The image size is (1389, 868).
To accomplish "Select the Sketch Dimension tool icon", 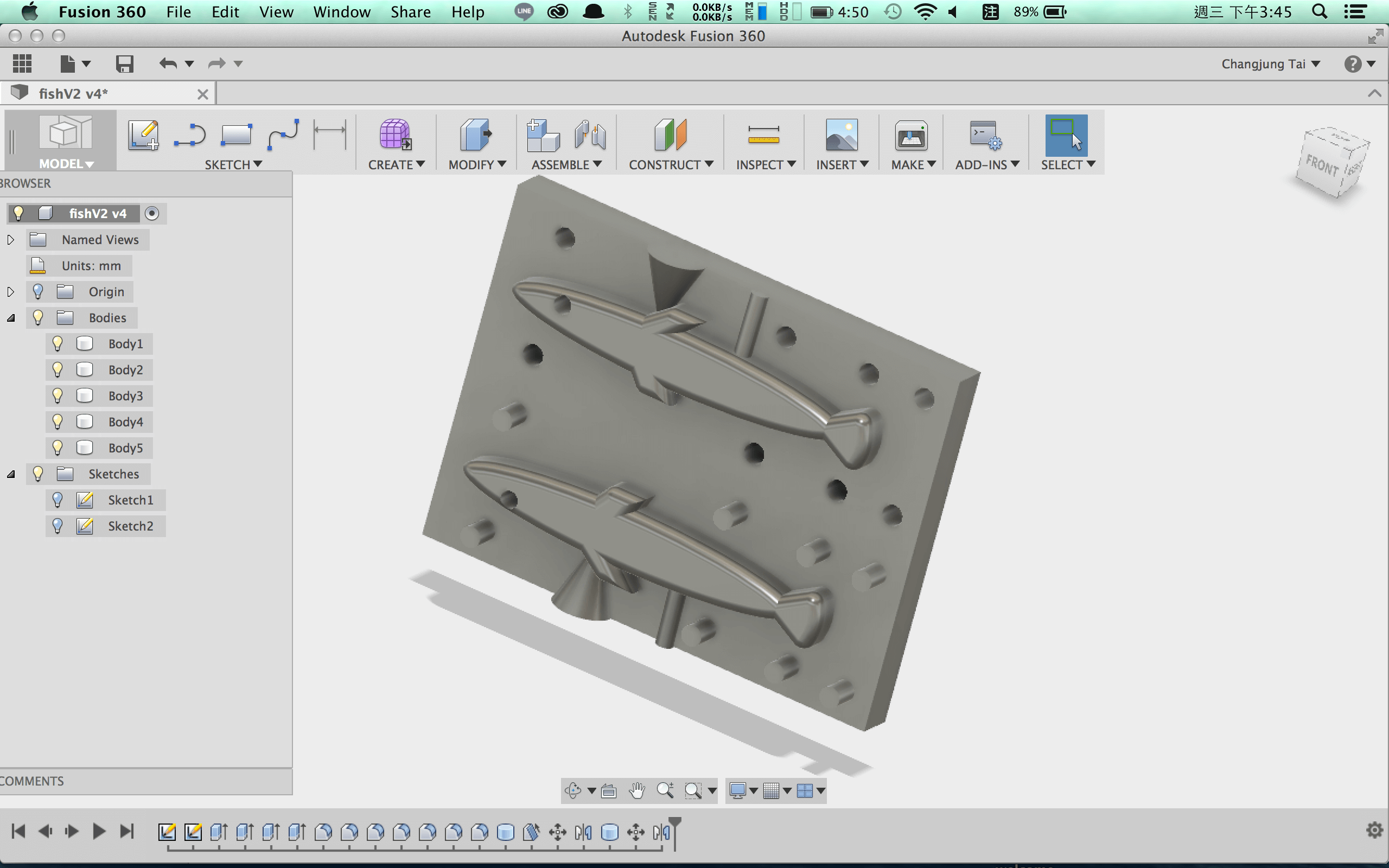I will coord(330,136).
